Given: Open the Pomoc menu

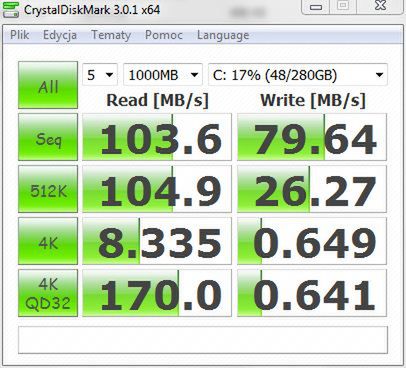Looking at the screenshot, I should [164, 35].
